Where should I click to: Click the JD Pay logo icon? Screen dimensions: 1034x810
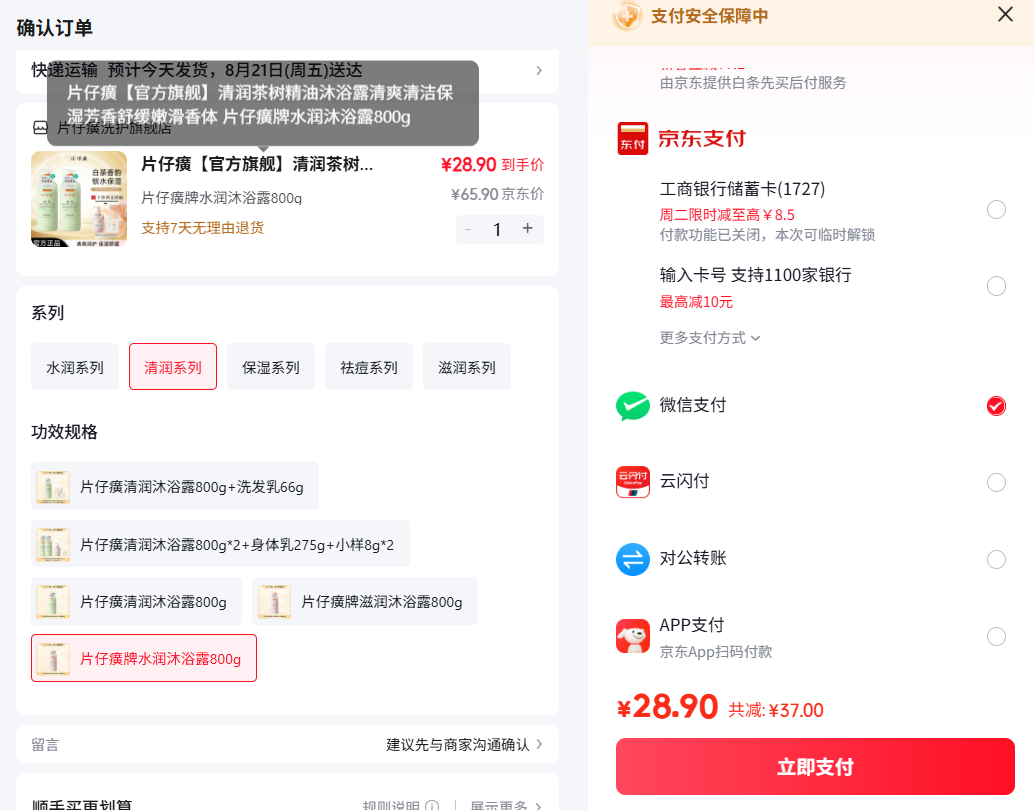[632, 139]
